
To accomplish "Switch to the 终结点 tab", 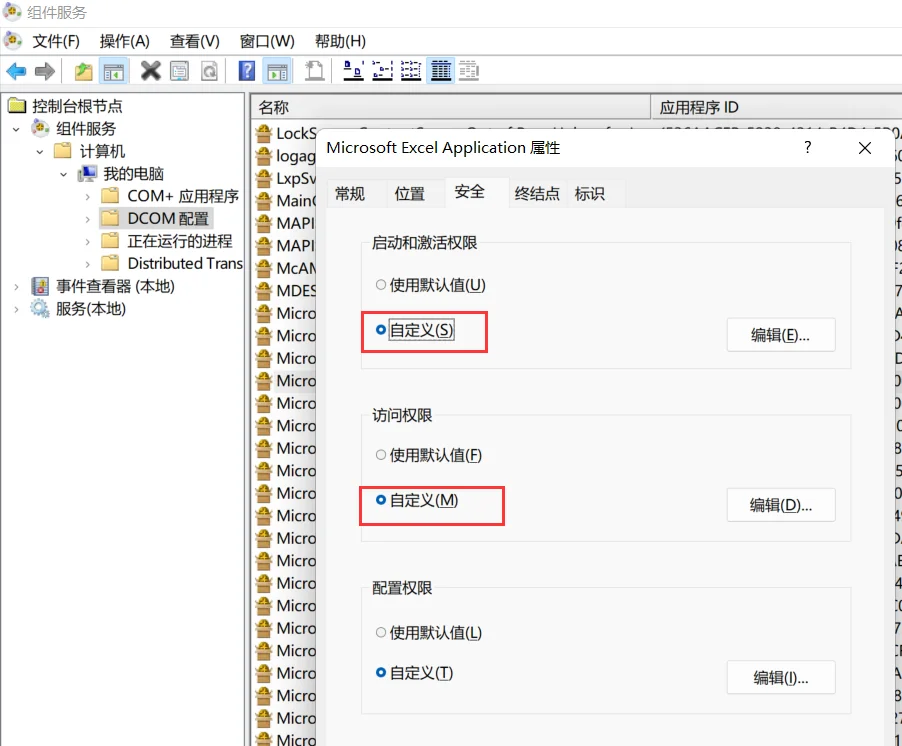I will pyautogui.click(x=537, y=194).
